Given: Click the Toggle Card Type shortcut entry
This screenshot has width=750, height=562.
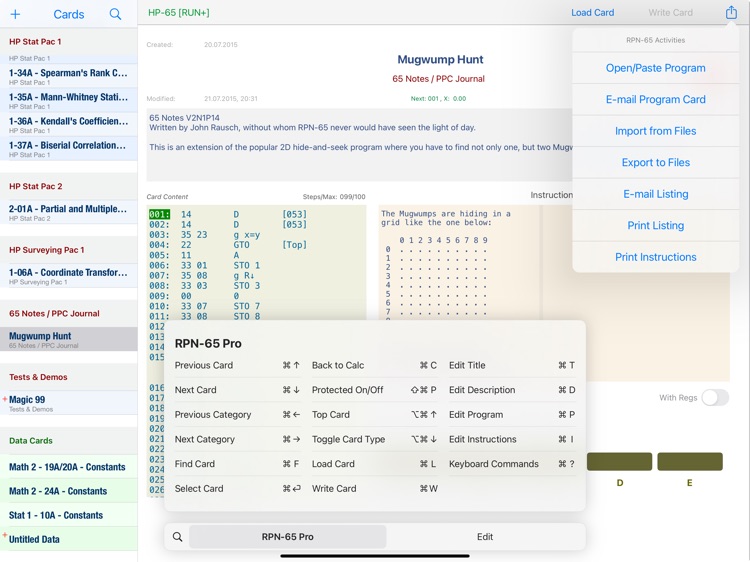Looking at the screenshot, I should pyautogui.click(x=375, y=439).
